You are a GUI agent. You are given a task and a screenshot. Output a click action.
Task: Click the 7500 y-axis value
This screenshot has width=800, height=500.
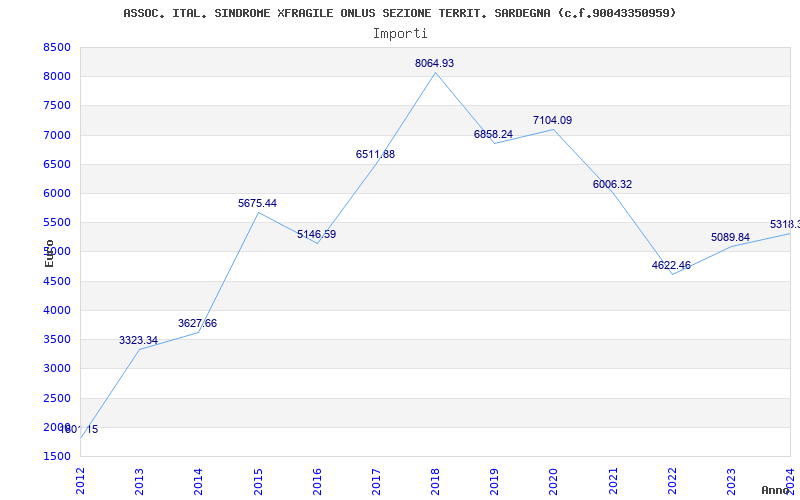tap(57, 106)
